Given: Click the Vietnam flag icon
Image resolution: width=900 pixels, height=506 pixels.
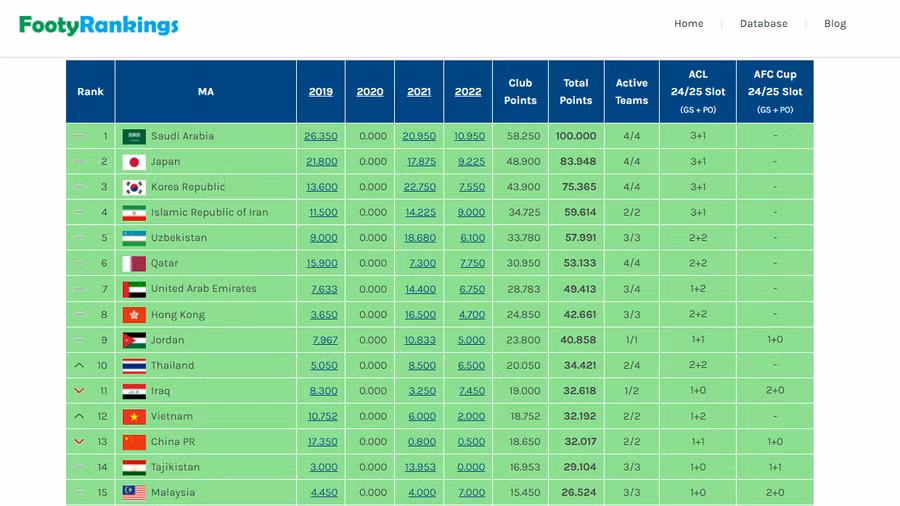Looking at the screenshot, I should pyautogui.click(x=134, y=417).
